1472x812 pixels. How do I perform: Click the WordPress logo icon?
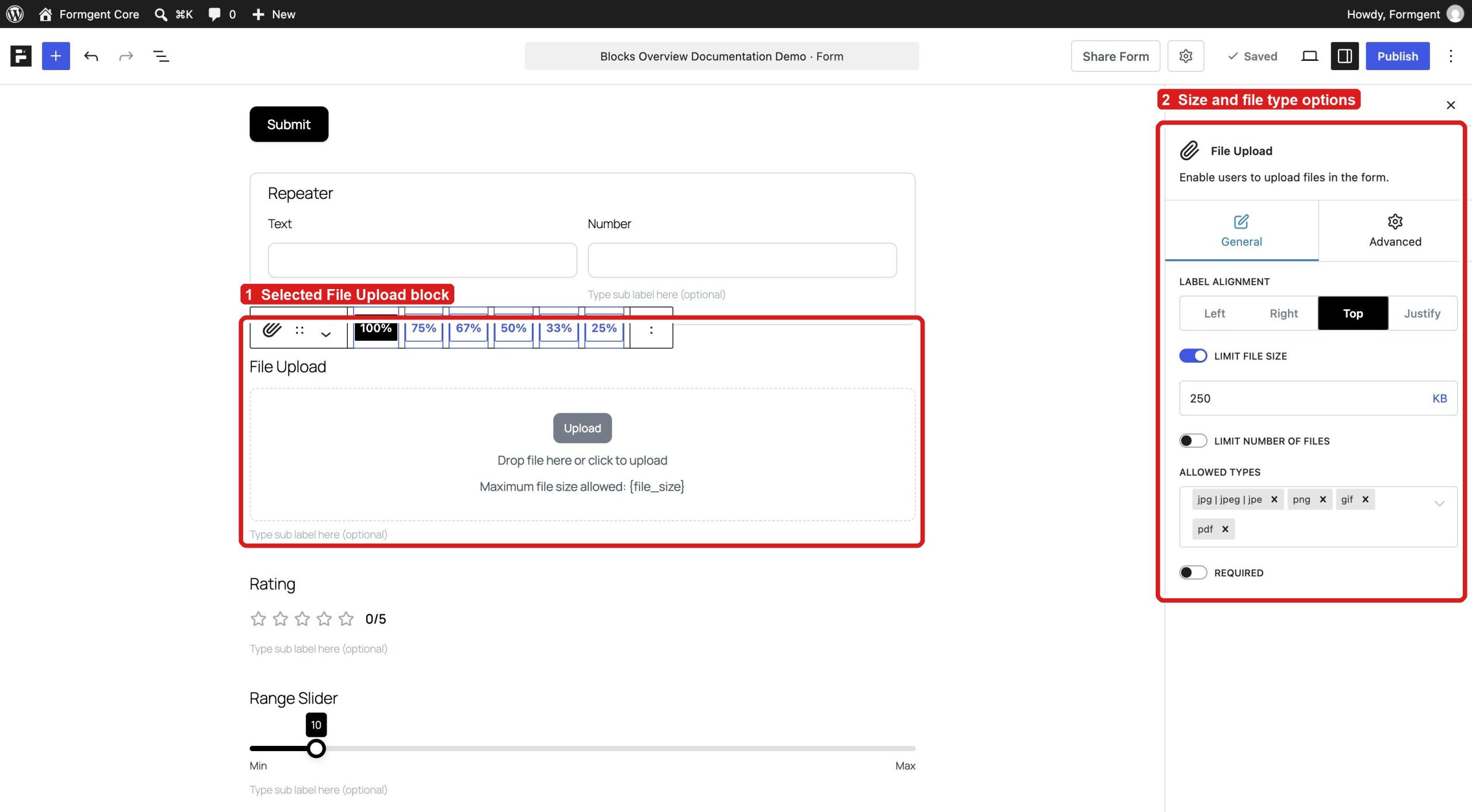coord(15,14)
